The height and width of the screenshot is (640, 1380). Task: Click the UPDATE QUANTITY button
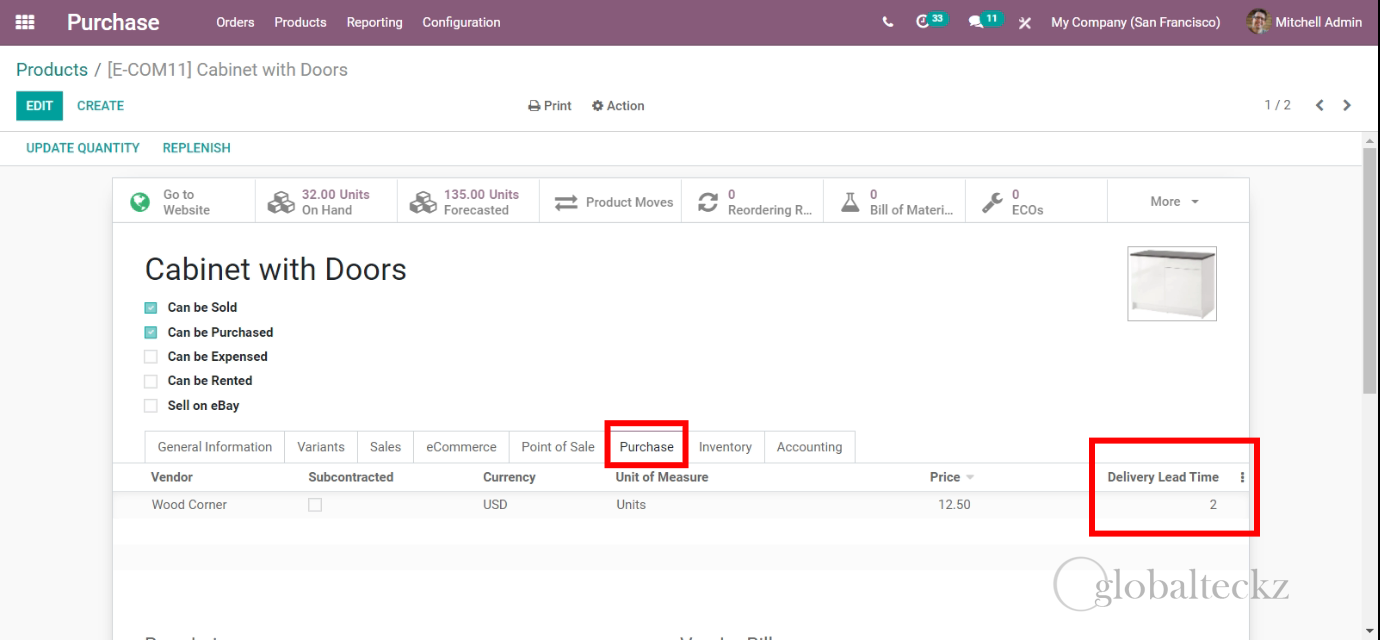tap(83, 148)
